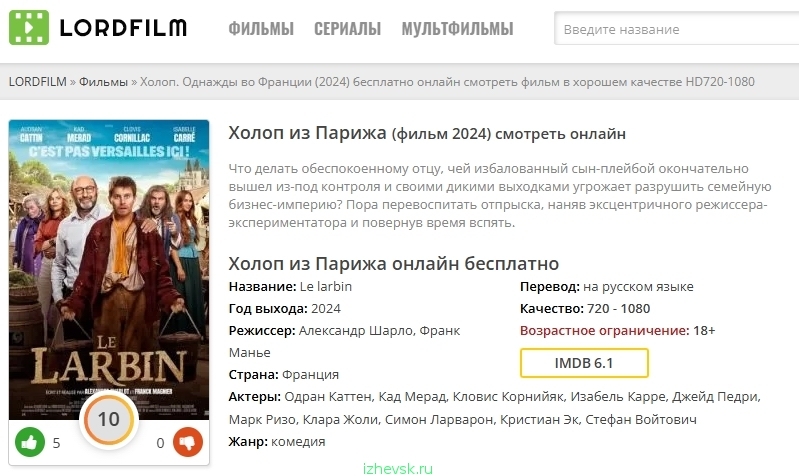Screen dimensions: 799x476
Task: Open the Сериалы menu item
Action: pos(348,29)
